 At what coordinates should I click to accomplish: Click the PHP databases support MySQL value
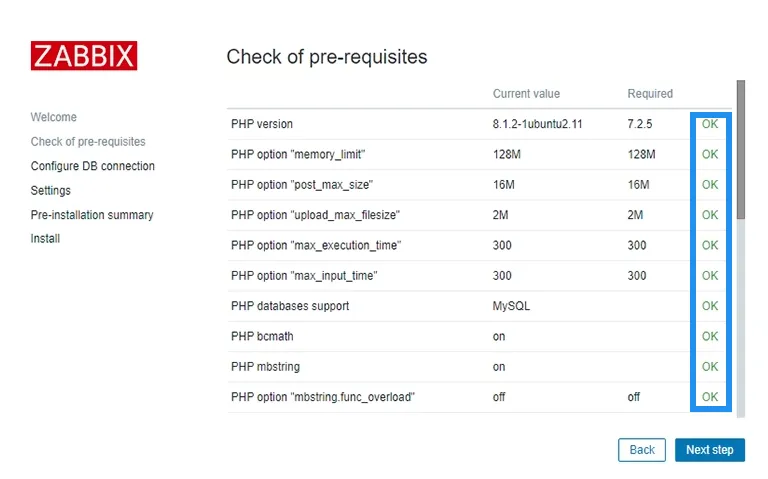[511, 306]
